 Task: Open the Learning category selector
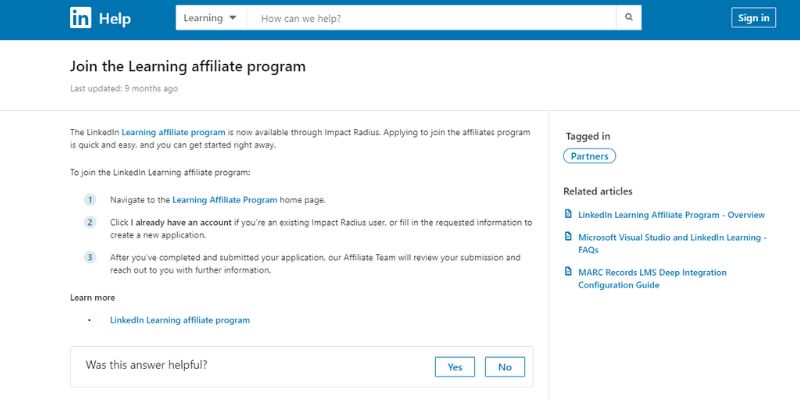point(211,18)
